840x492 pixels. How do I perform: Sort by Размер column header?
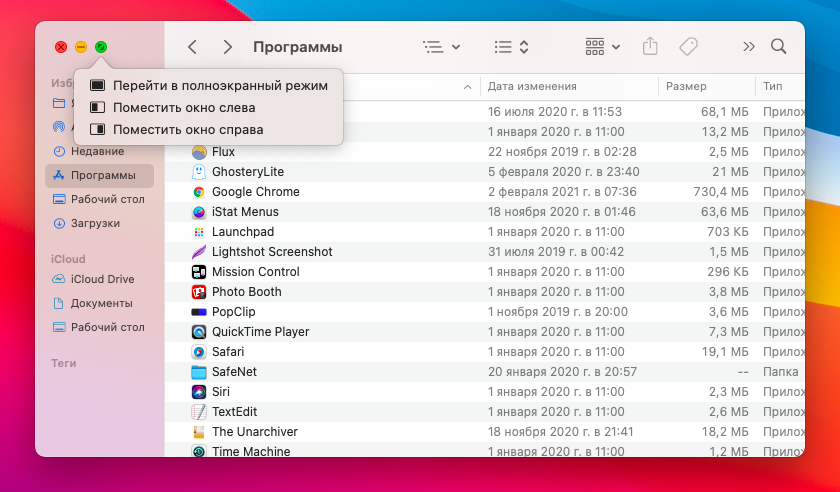tap(707, 86)
